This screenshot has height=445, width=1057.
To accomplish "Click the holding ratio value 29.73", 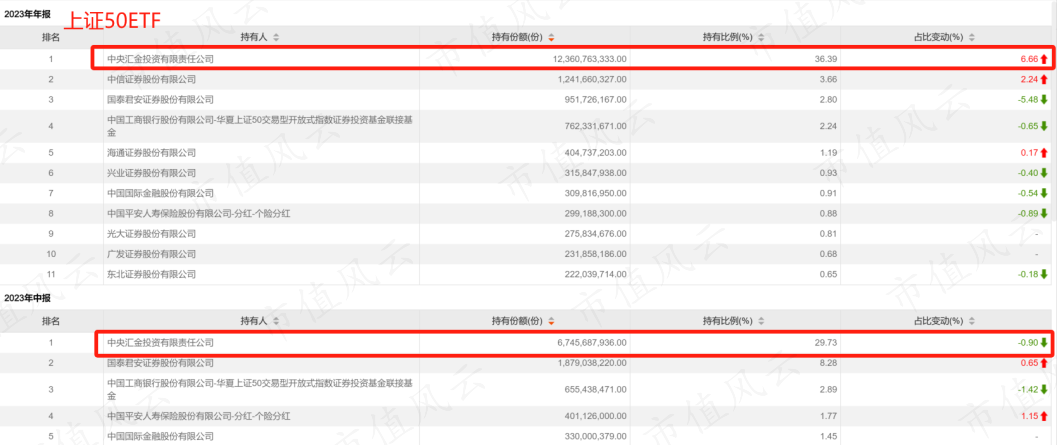I will [826, 343].
